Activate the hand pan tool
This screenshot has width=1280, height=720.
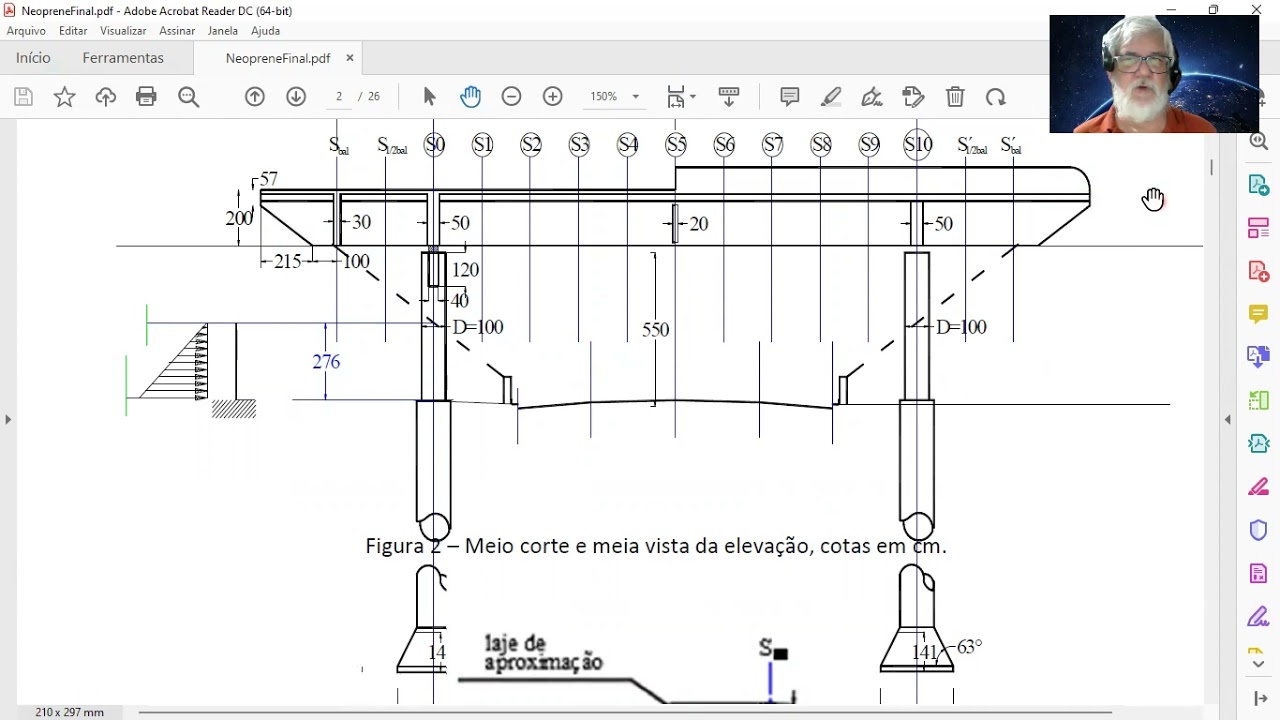point(471,97)
